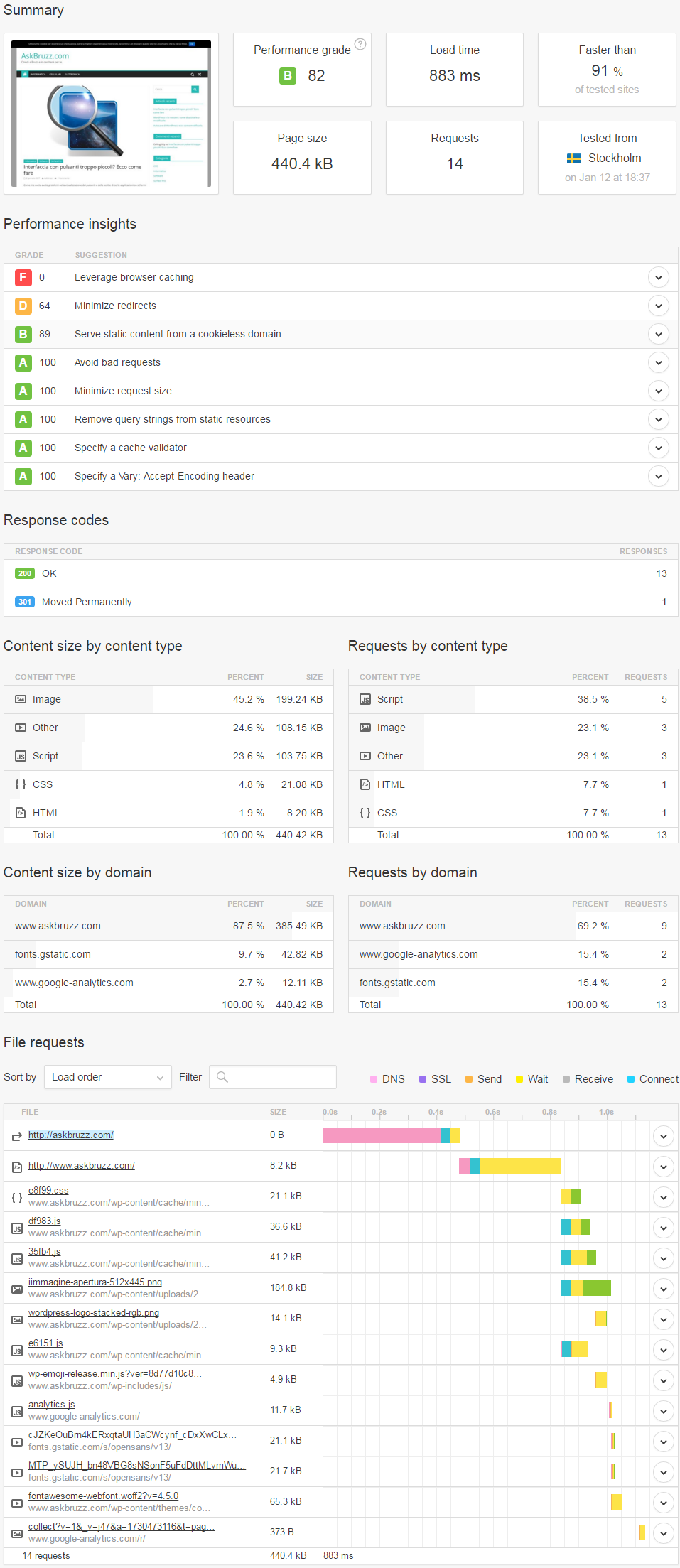The width and height of the screenshot is (680, 1568).
Task: Click the Sweden flag icon beside Stockholm
Action: [574, 158]
